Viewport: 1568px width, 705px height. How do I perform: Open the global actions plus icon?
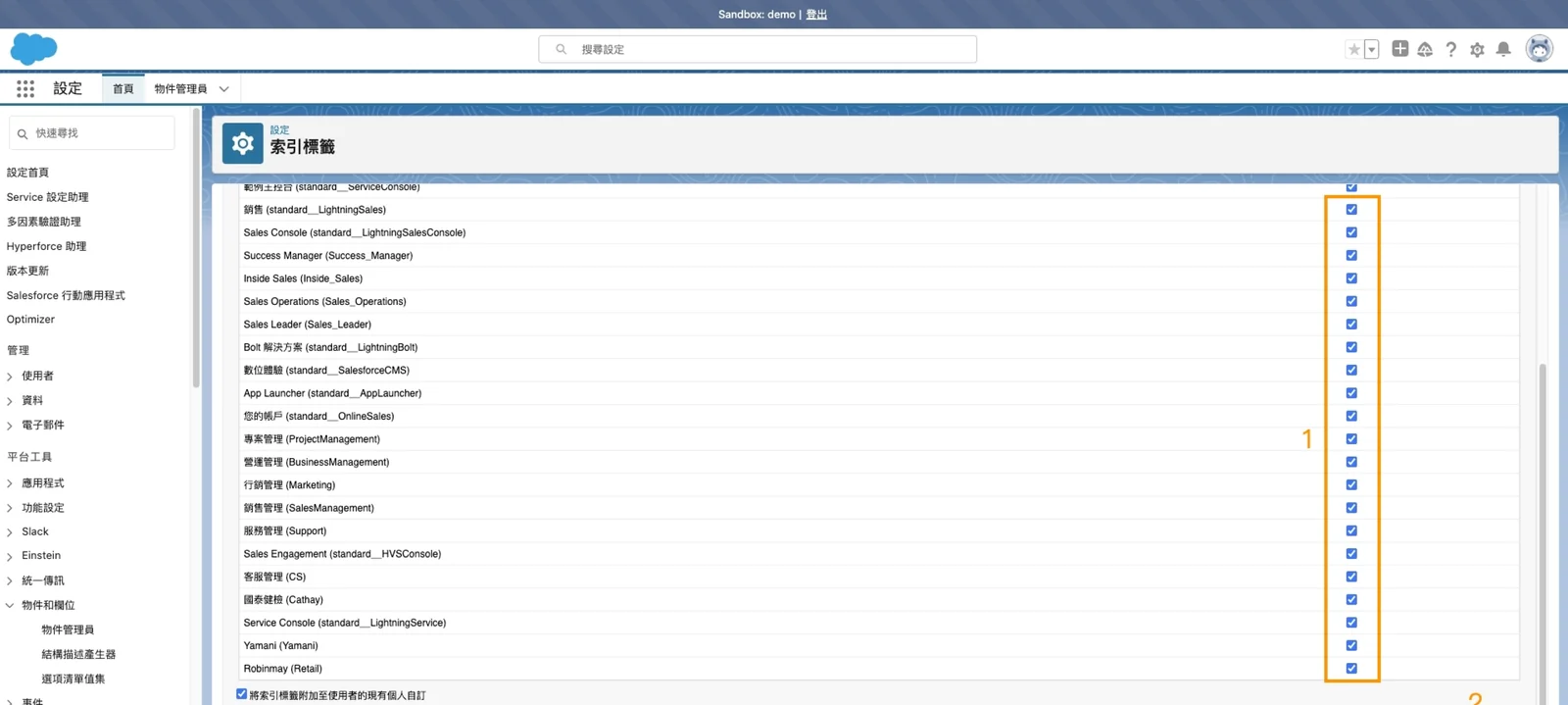click(x=1399, y=48)
